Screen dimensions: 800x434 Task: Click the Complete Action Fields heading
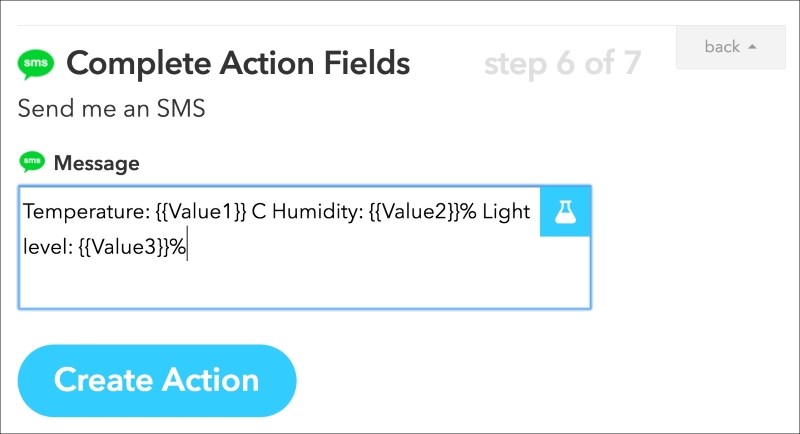[238, 64]
